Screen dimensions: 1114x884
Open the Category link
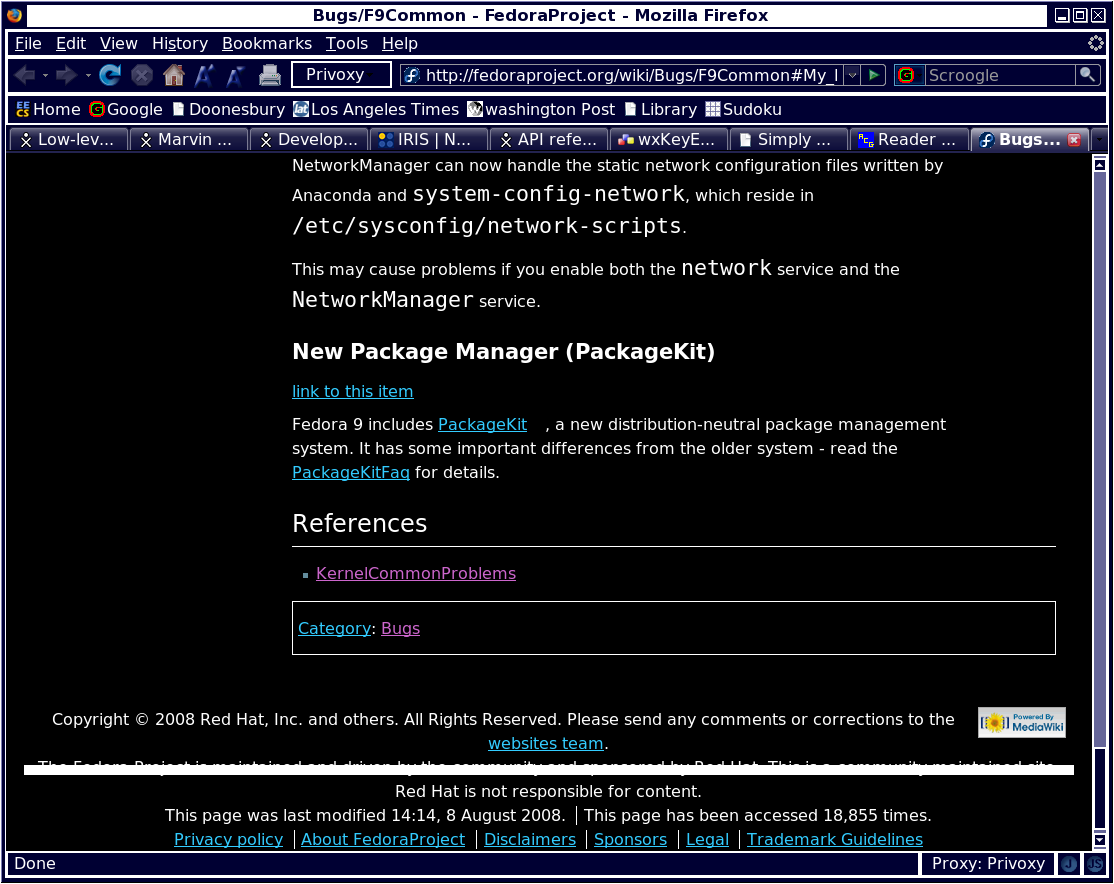[334, 628]
